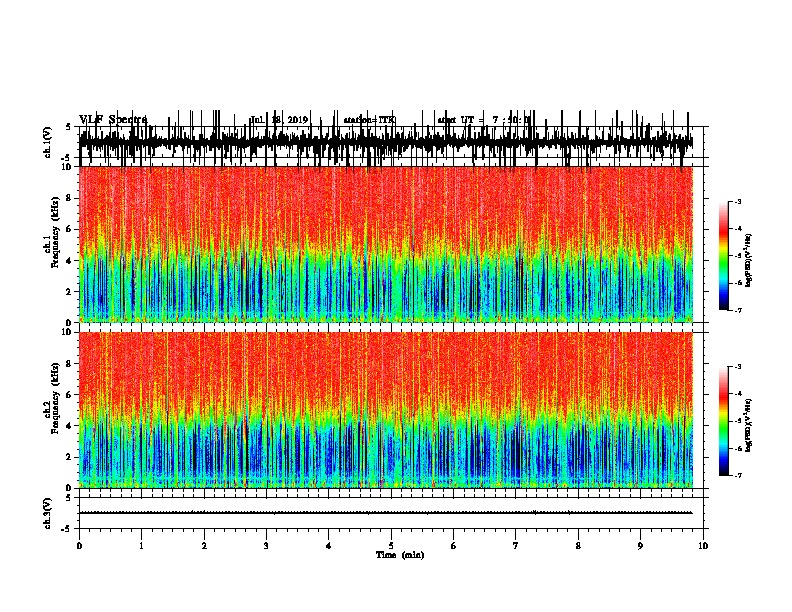Click time axis tick label "2"
This screenshot has height=612, width=792.
tap(204, 546)
